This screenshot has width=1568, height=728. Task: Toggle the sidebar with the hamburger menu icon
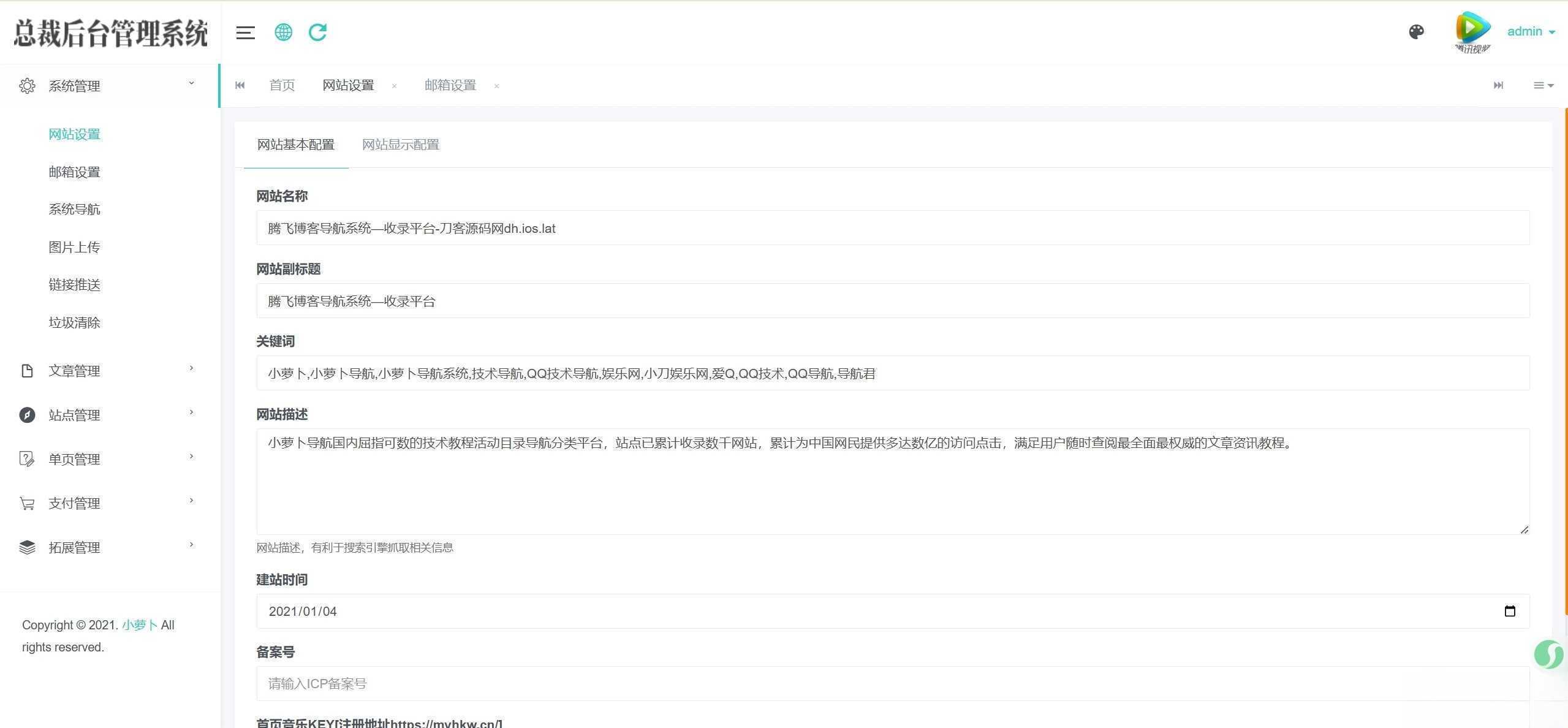tap(245, 32)
